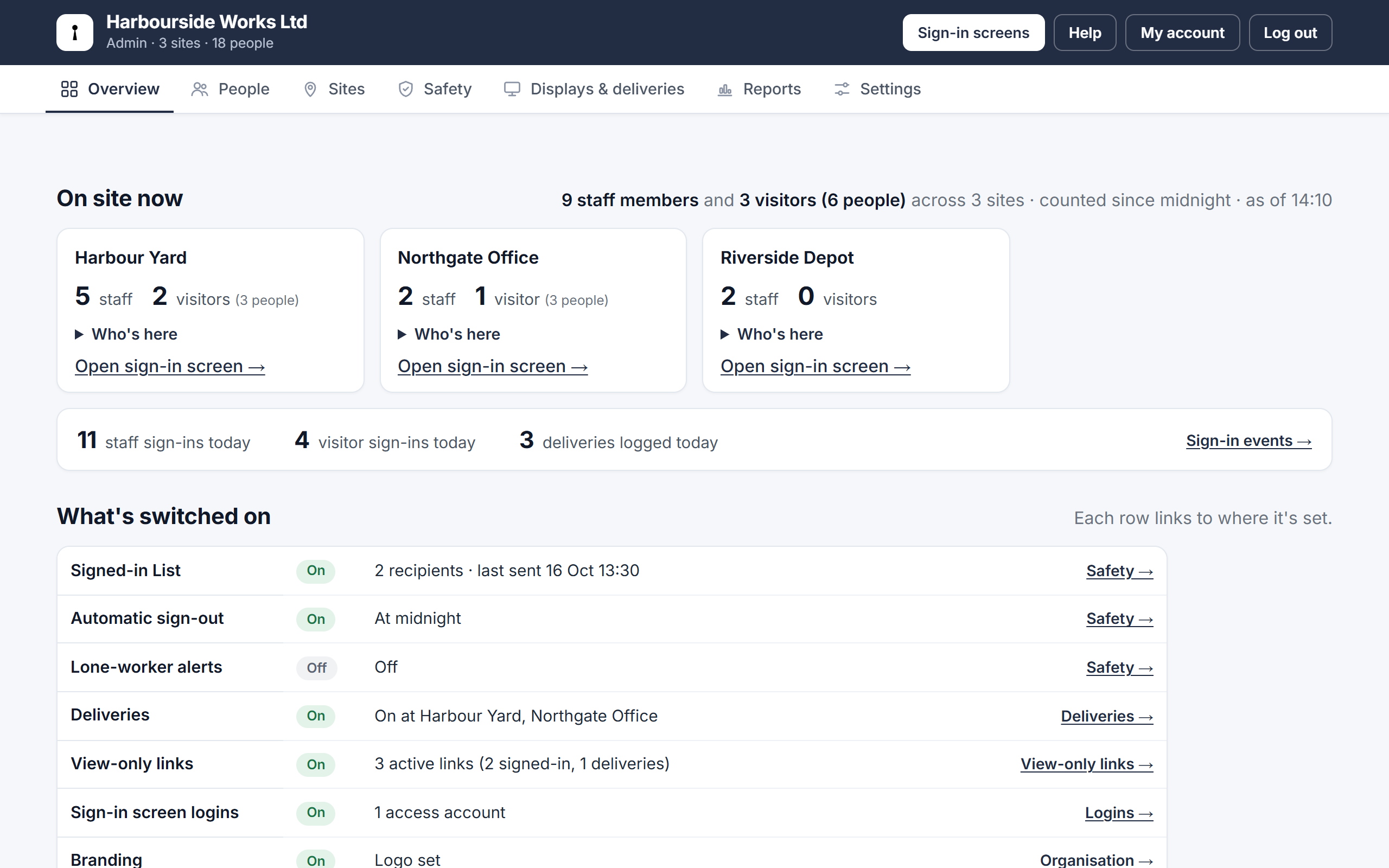This screenshot has width=1389, height=868.
Task: Open Help from the header
Action: tap(1085, 33)
